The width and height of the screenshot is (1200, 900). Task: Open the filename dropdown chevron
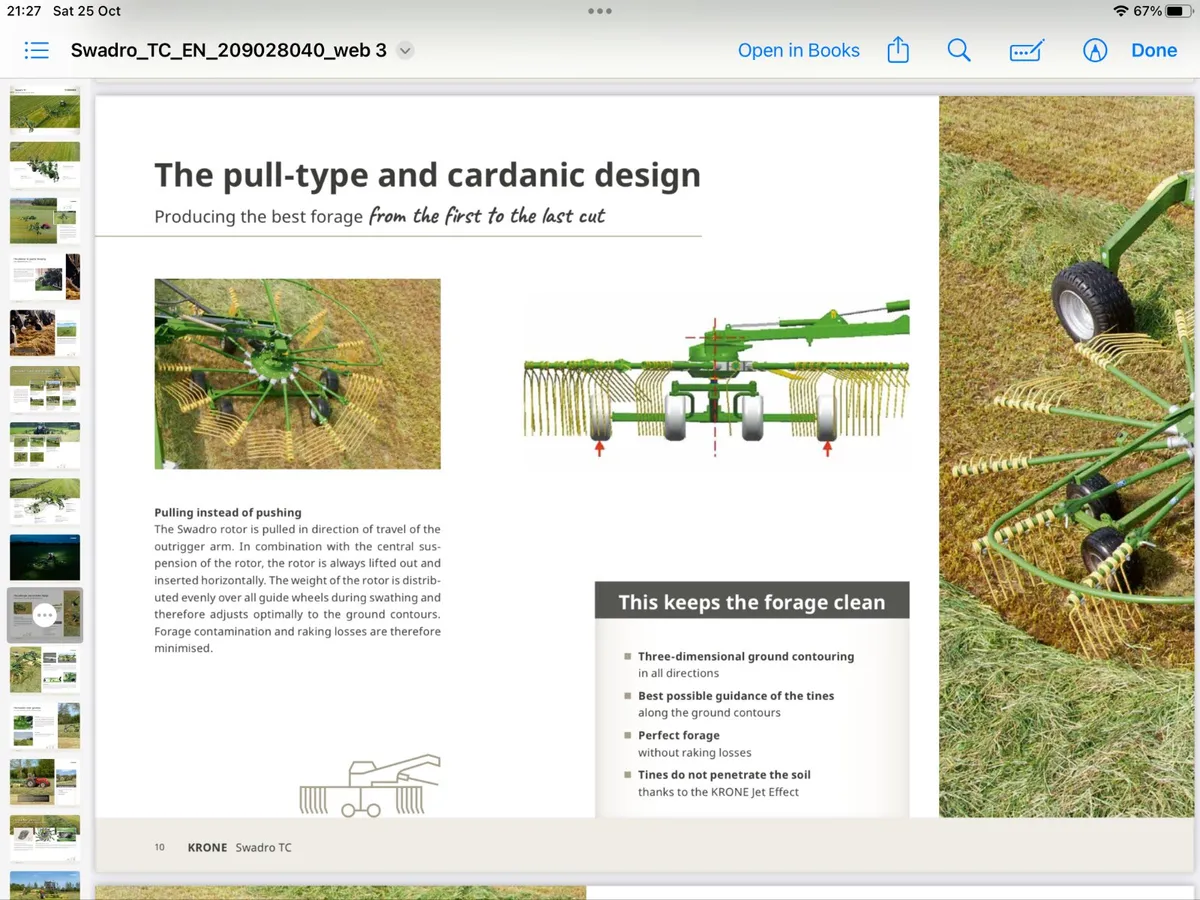[x=404, y=49]
